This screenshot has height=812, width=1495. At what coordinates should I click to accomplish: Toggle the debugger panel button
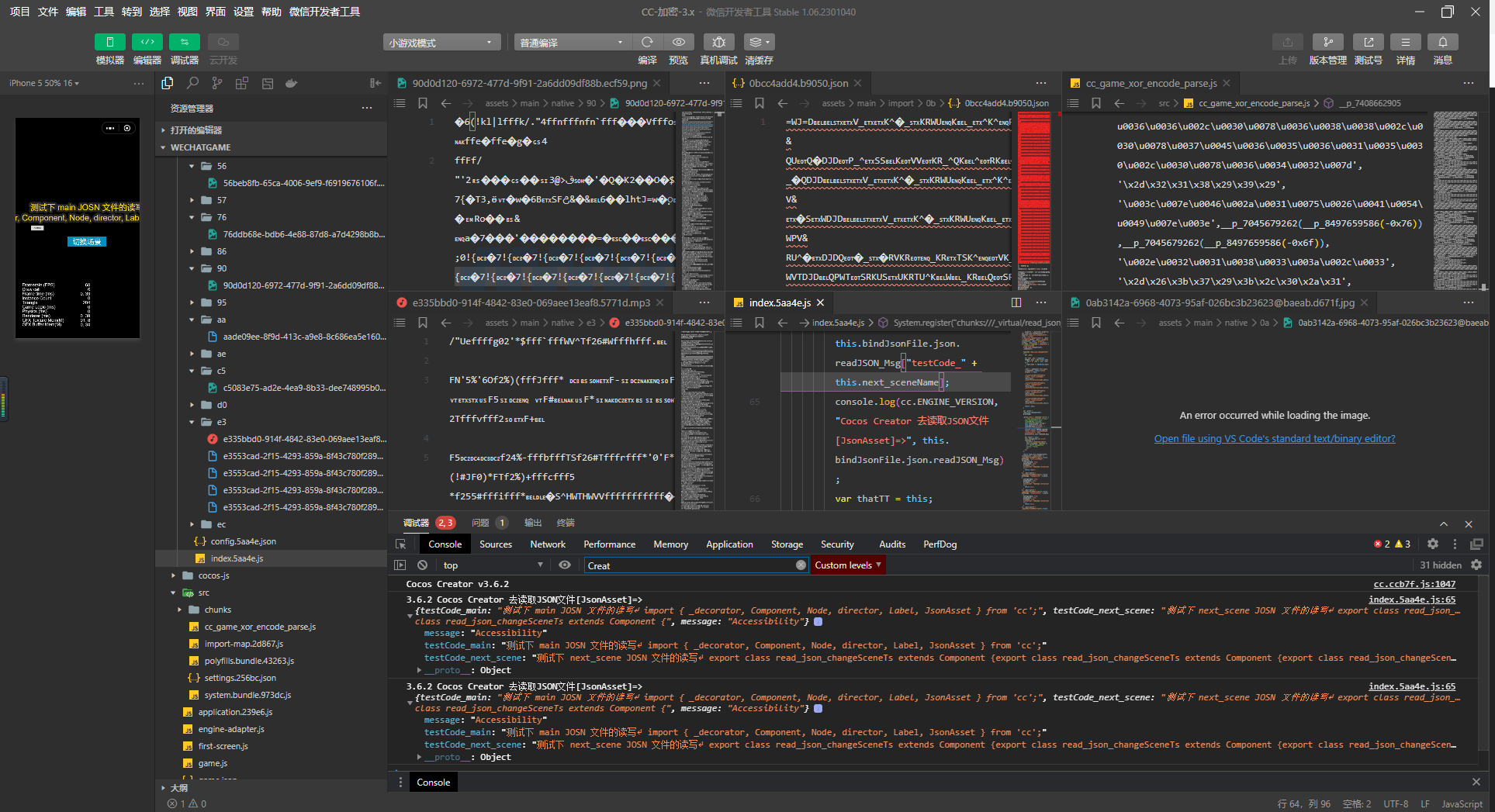point(184,42)
